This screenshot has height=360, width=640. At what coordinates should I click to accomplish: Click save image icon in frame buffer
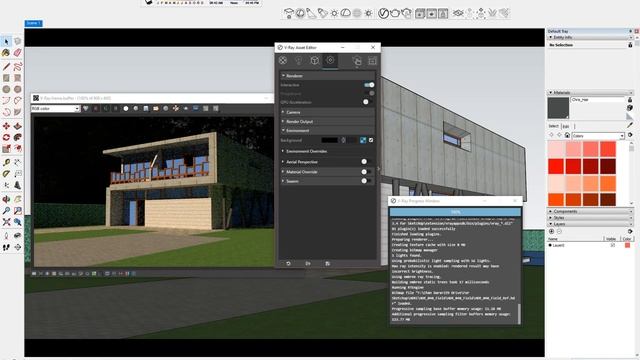tap(146, 109)
